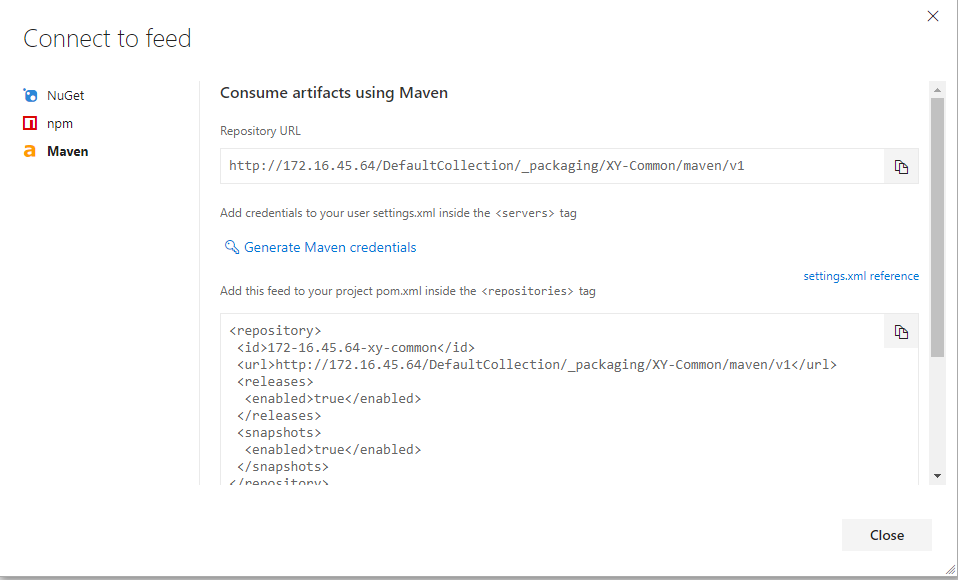Click the orange Maven icon
958x580 pixels.
(30, 152)
